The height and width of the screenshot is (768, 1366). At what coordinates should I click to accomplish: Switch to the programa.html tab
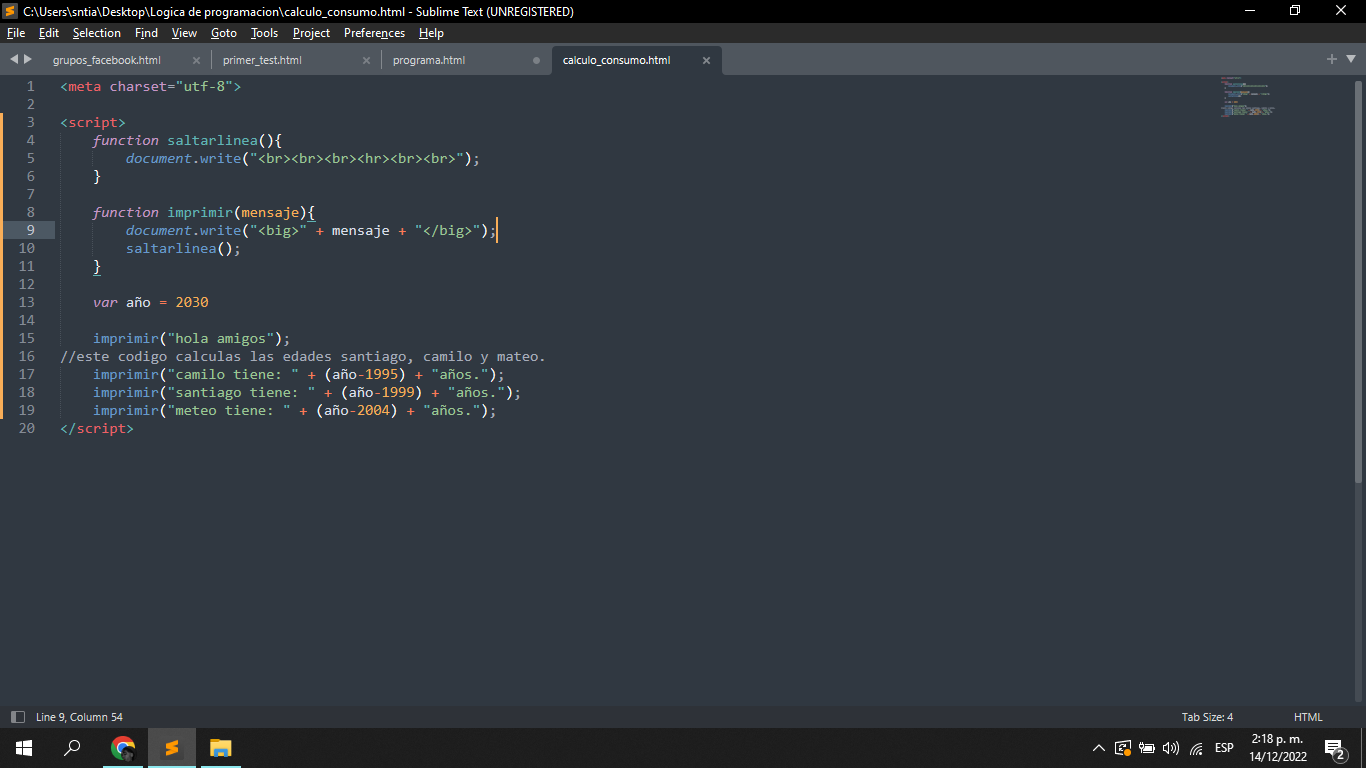click(429, 60)
